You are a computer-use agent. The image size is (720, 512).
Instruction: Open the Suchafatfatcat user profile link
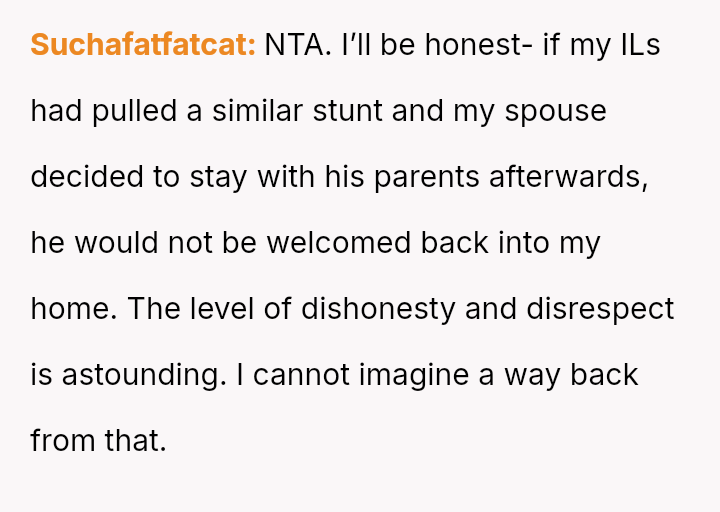click(x=143, y=46)
